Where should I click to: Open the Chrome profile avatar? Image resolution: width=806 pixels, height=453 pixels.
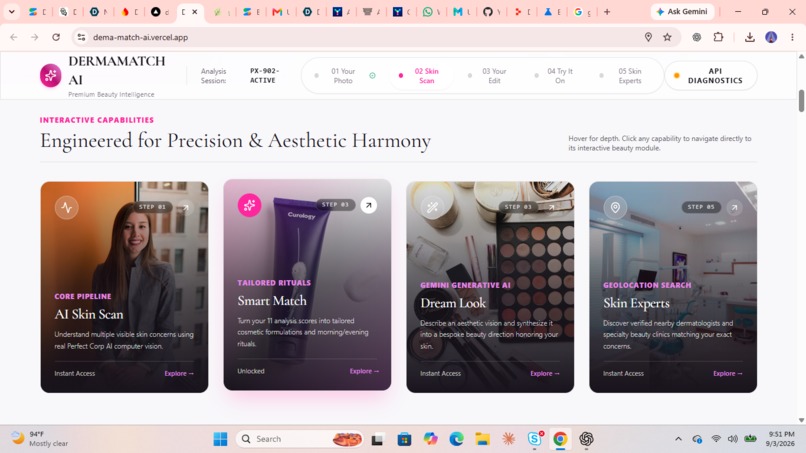771,37
